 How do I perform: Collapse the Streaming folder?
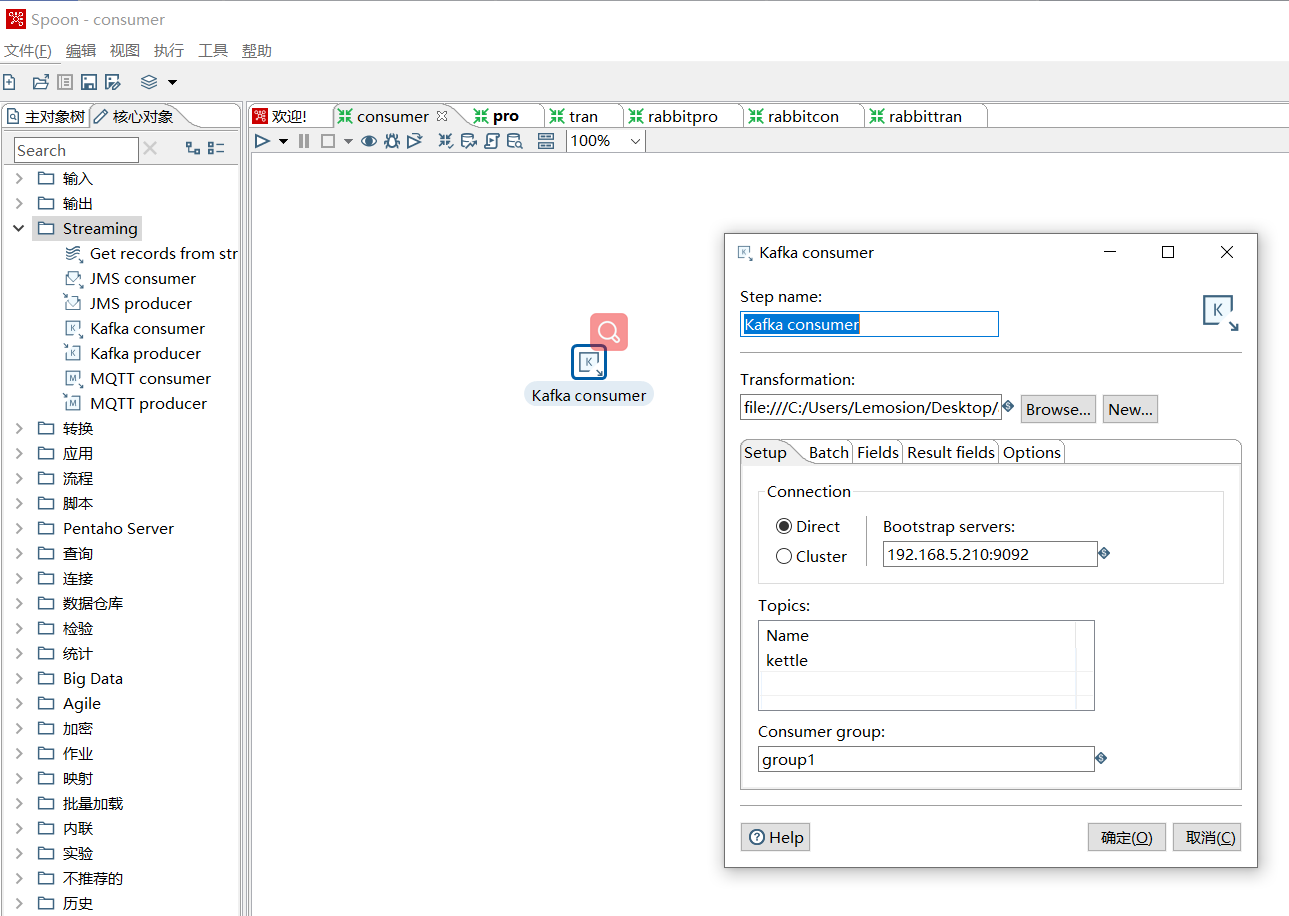point(19,228)
